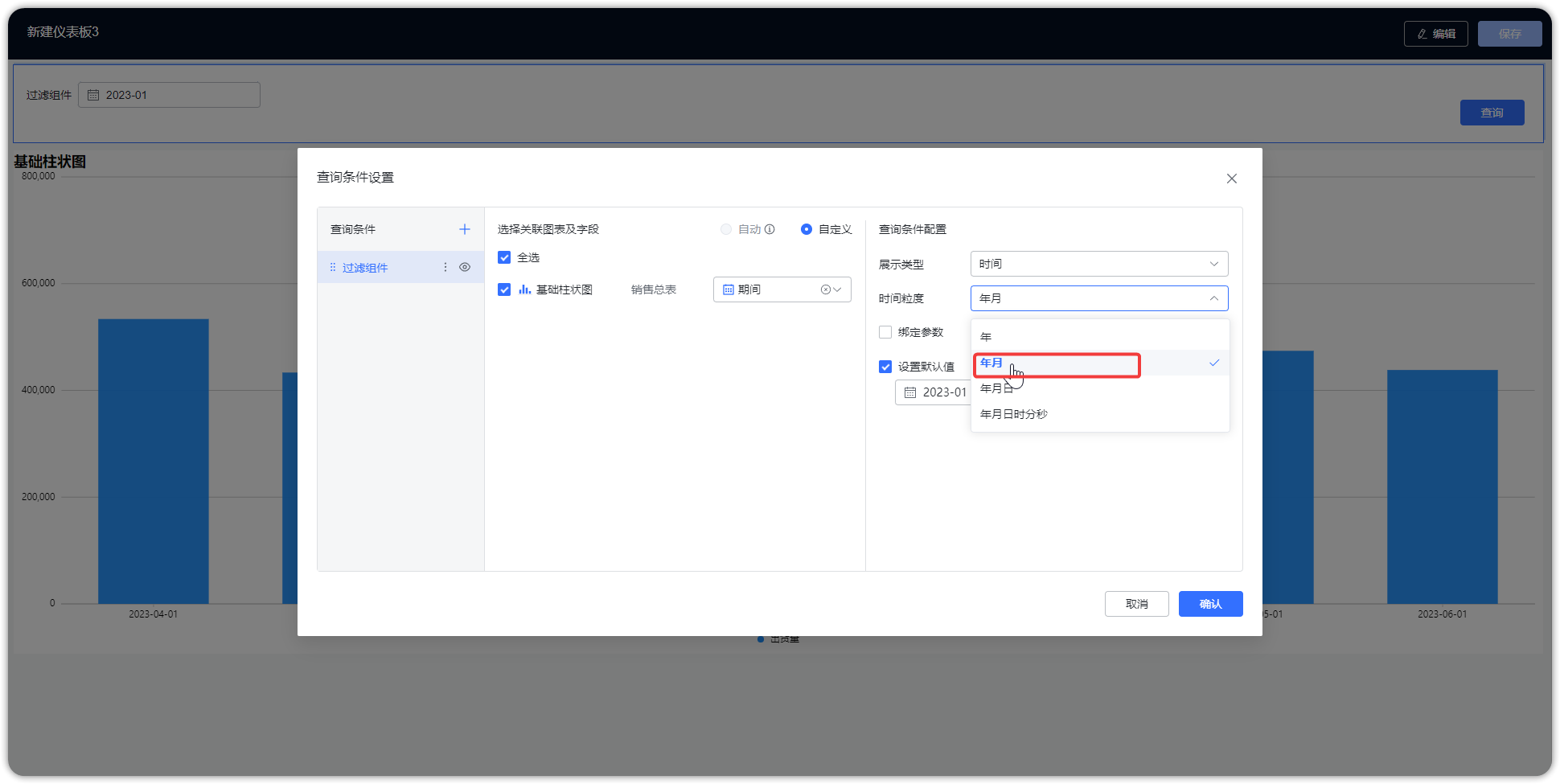Grab the drag handle of 过滤组件
Viewport: 1560px width, 784px height.
click(x=333, y=267)
